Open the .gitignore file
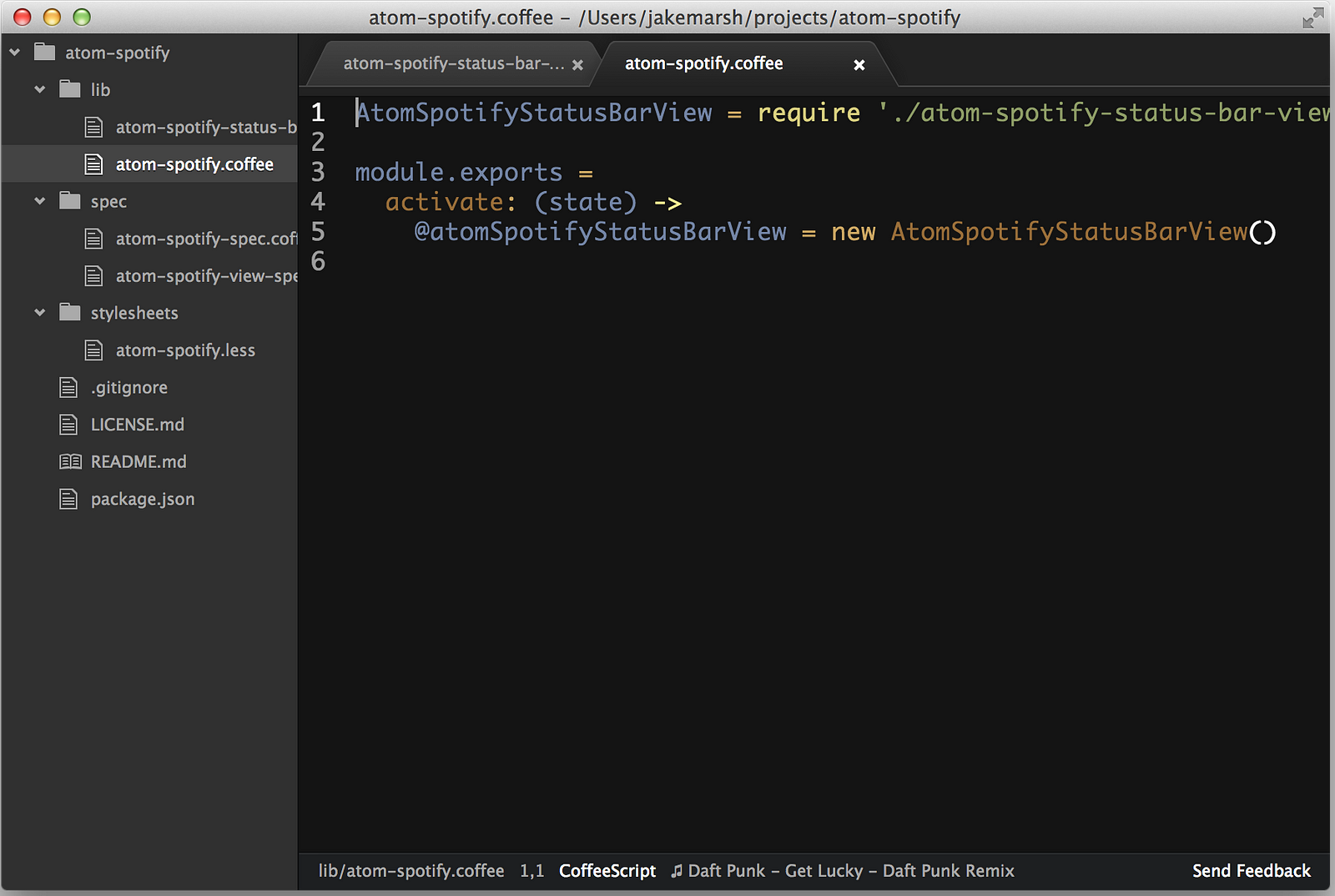Image resolution: width=1335 pixels, height=896 pixels. (x=129, y=387)
